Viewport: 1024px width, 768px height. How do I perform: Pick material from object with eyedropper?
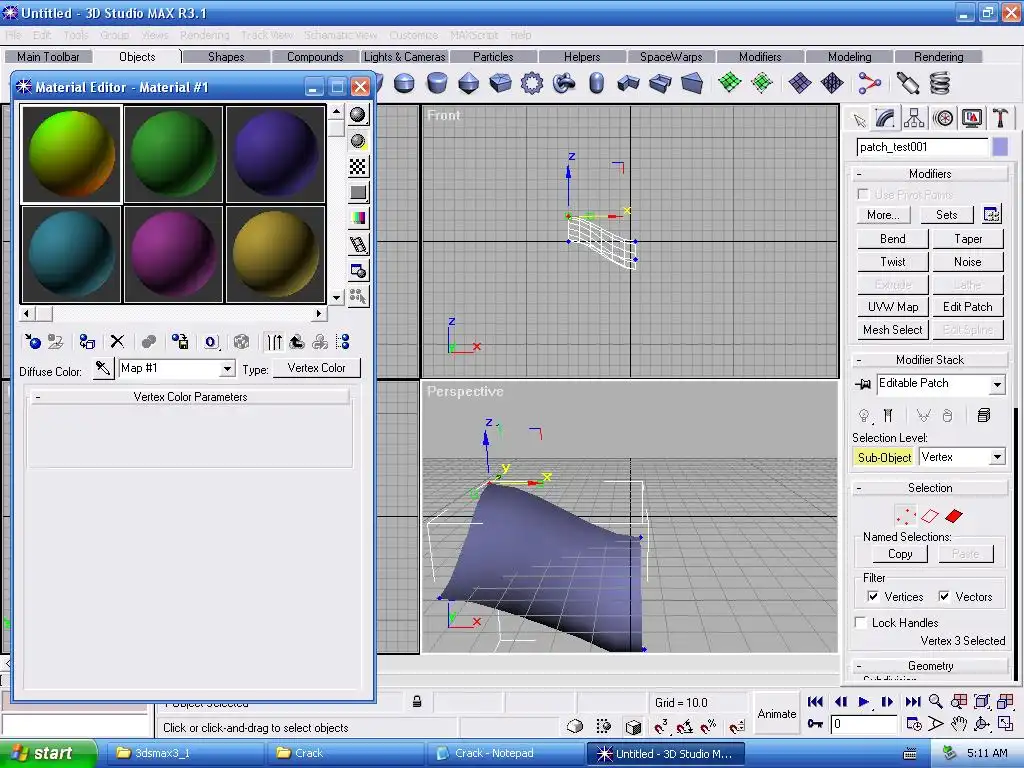[x=103, y=368]
